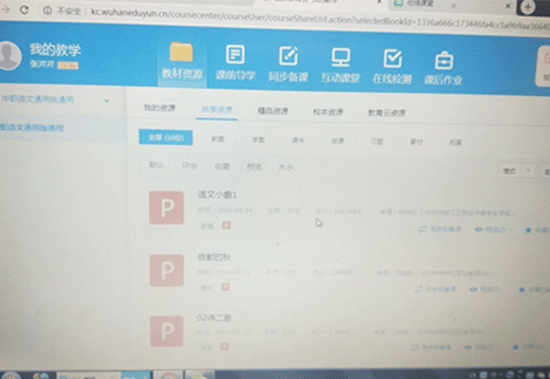The width and height of the screenshot is (550, 379).
Task: Click the browser reload icon
Action: point(24,9)
